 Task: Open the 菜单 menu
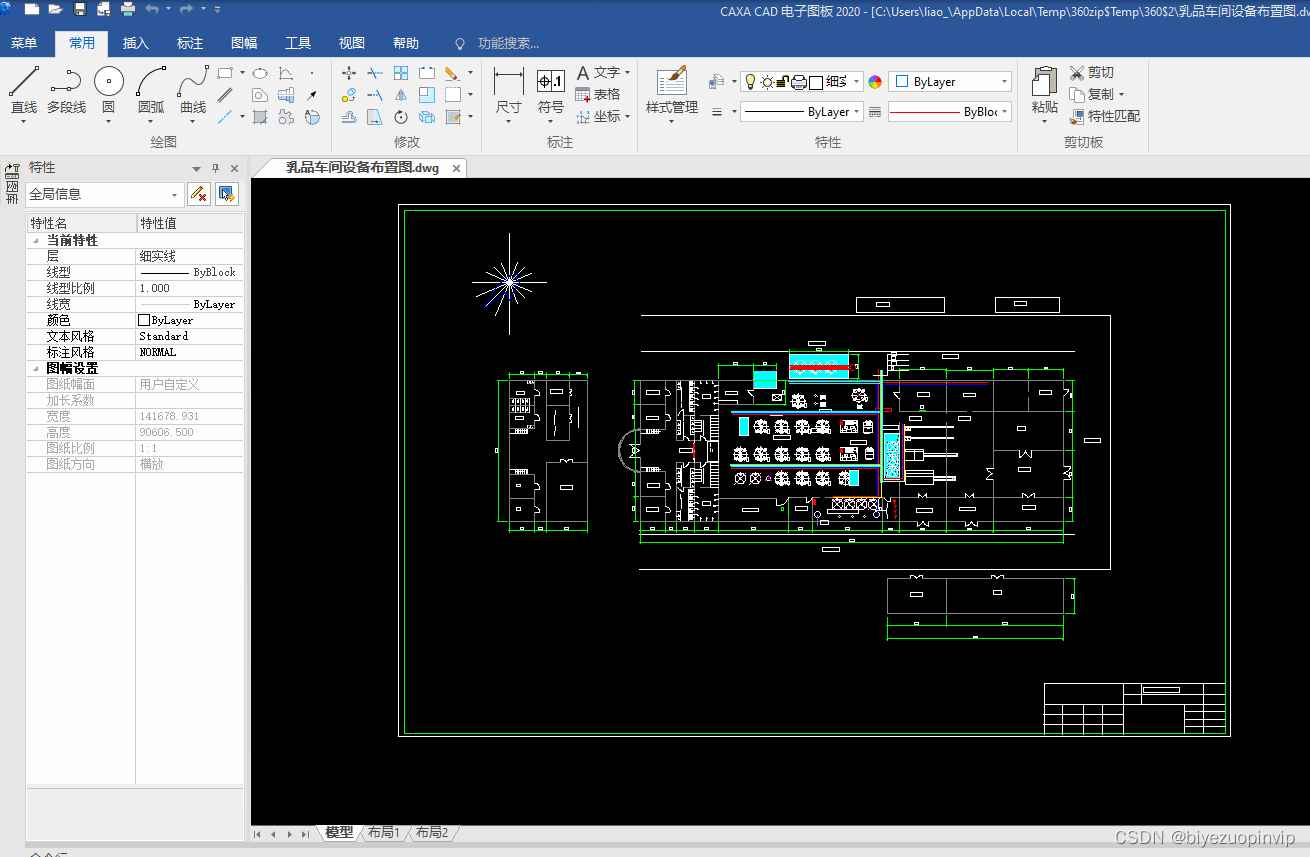24,43
